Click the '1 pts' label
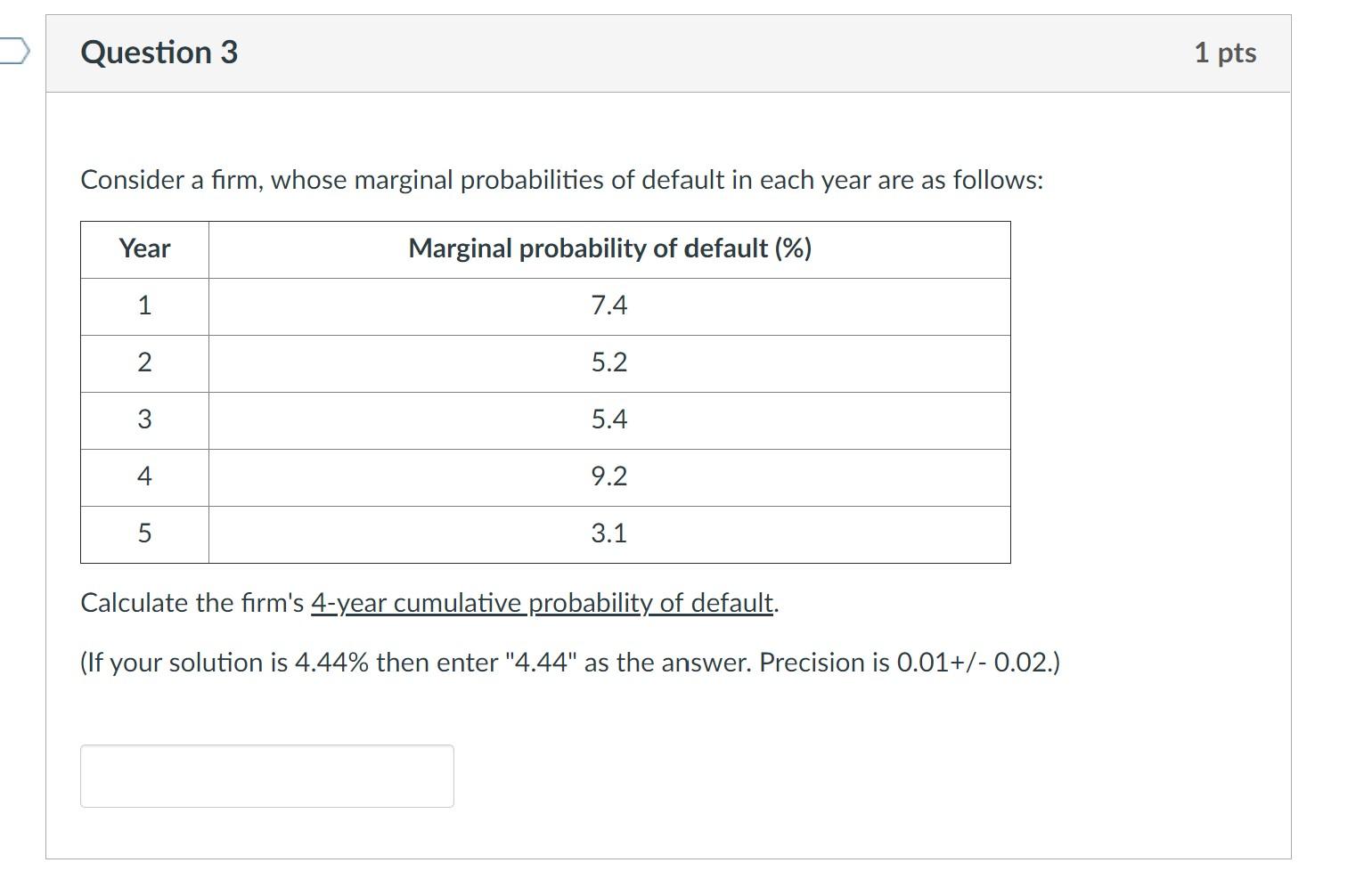The width and height of the screenshot is (1372, 879). click(1225, 52)
